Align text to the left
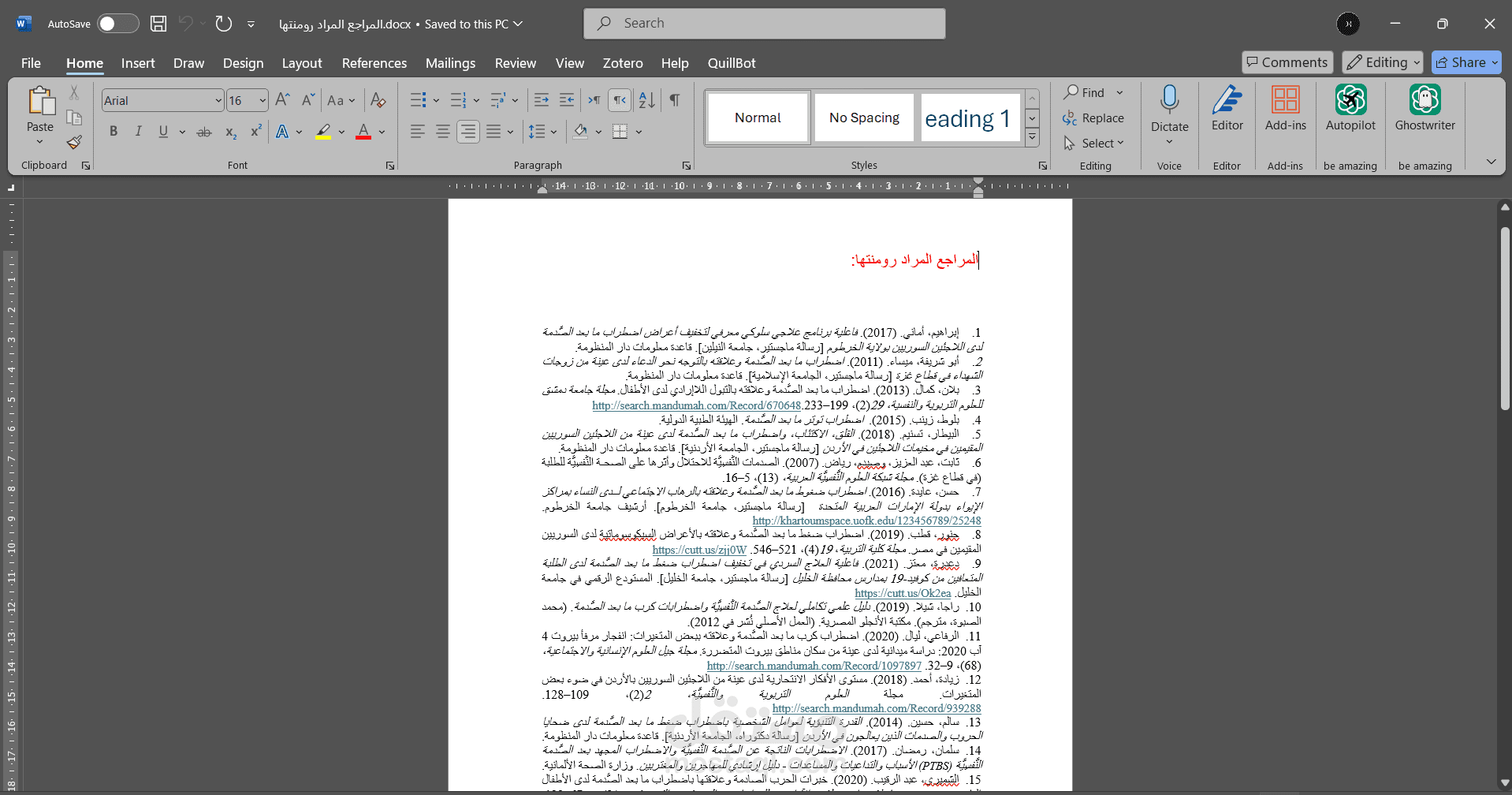Image resolution: width=1512 pixels, height=795 pixels. (418, 132)
